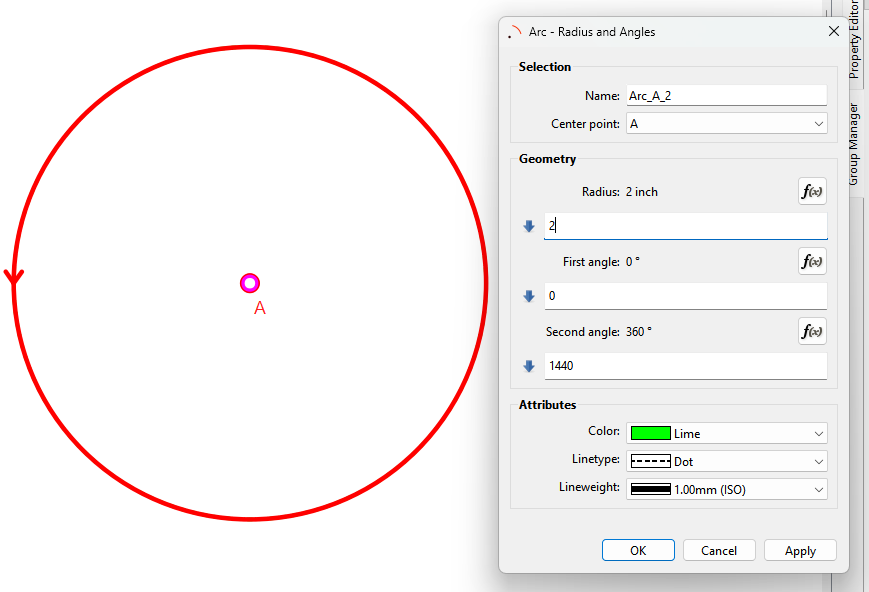Close the Arc dialog
The width and height of the screenshot is (869, 592).
coord(834,31)
